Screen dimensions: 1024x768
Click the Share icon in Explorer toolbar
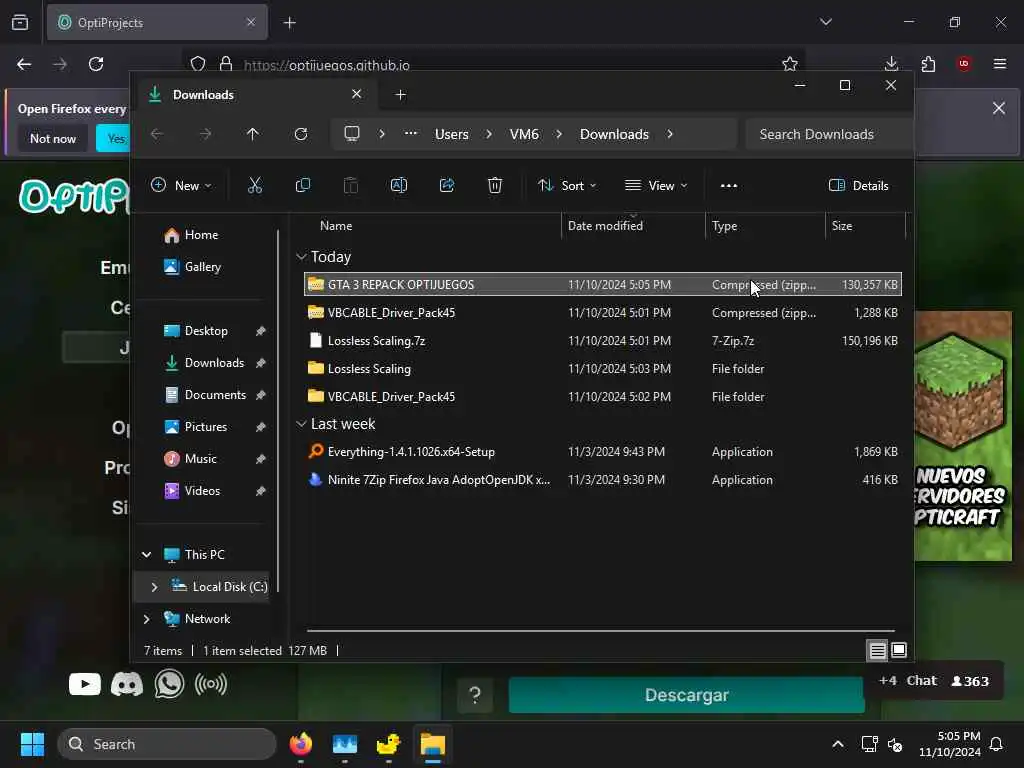tap(447, 185)
